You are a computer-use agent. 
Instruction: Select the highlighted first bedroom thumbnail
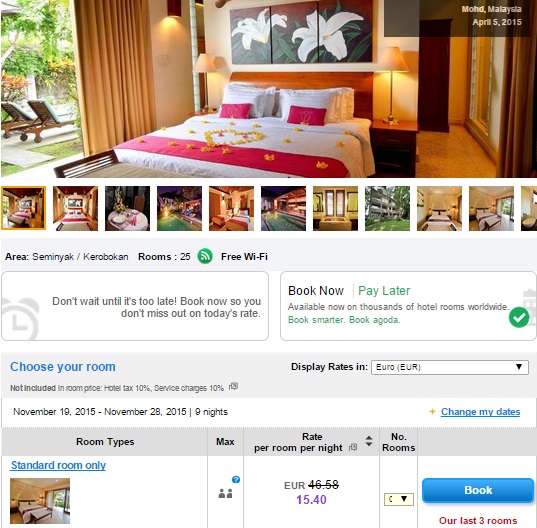23,208
